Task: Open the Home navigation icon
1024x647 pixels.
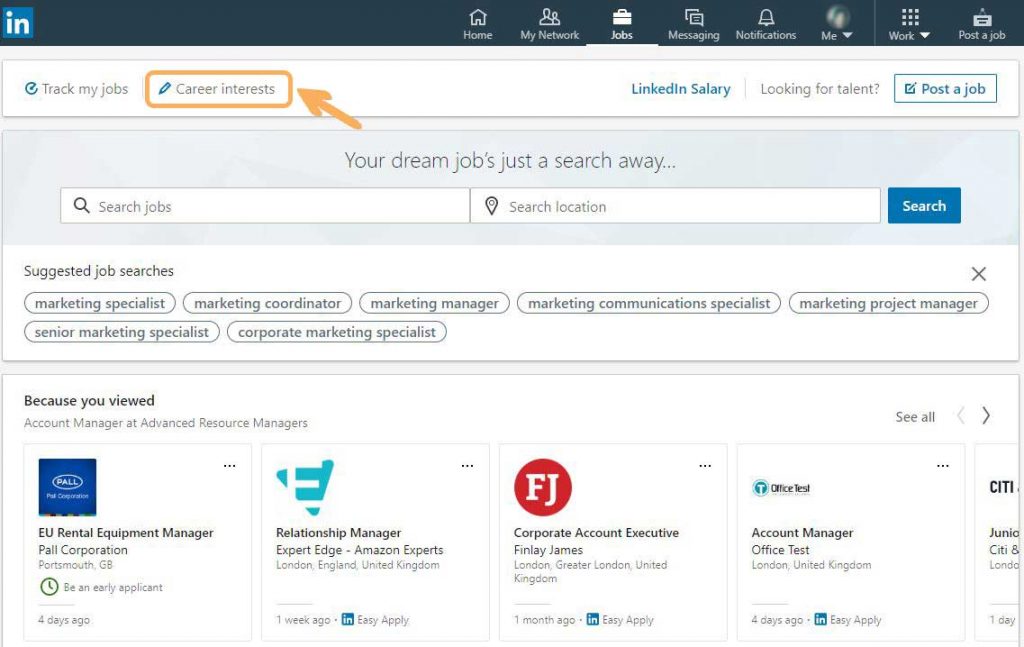Action: click(478, 24)
